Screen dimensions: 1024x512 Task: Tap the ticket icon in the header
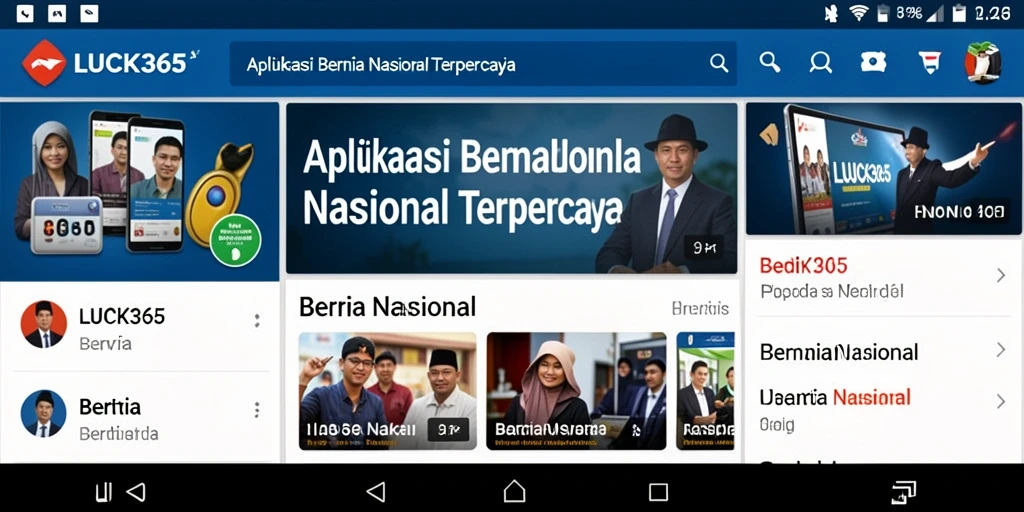(873, 62)
